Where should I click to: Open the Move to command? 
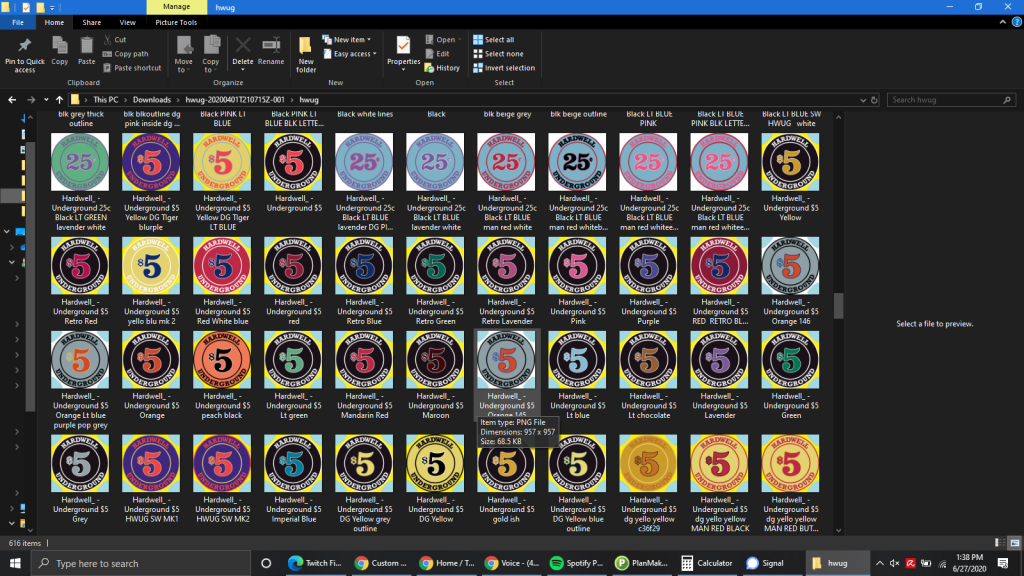coord(184,55)
